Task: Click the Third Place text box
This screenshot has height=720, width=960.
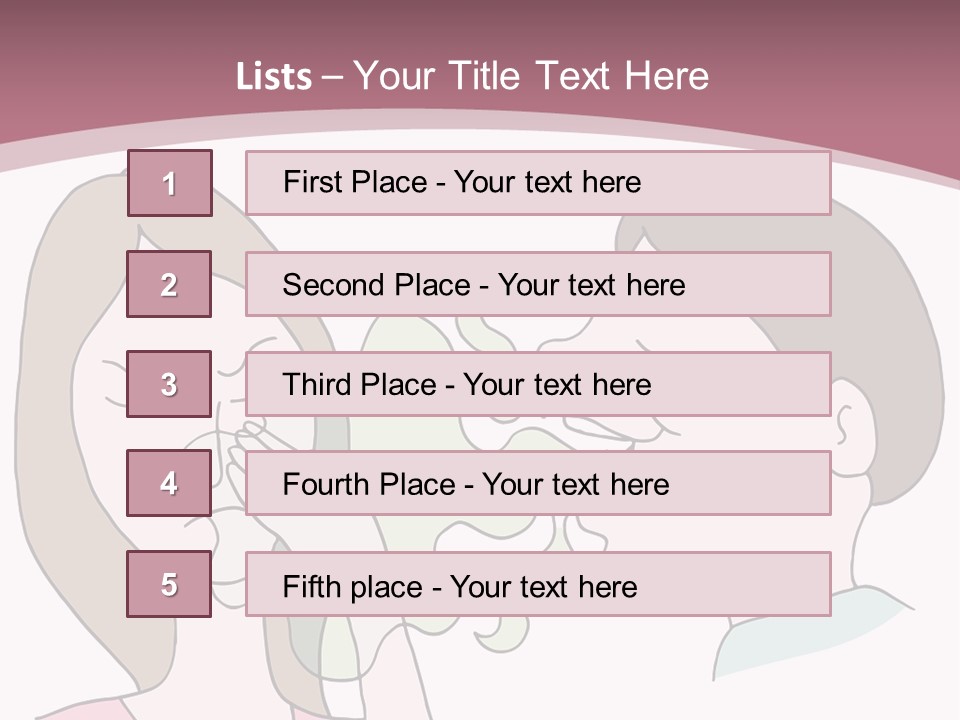Action: 538,384
